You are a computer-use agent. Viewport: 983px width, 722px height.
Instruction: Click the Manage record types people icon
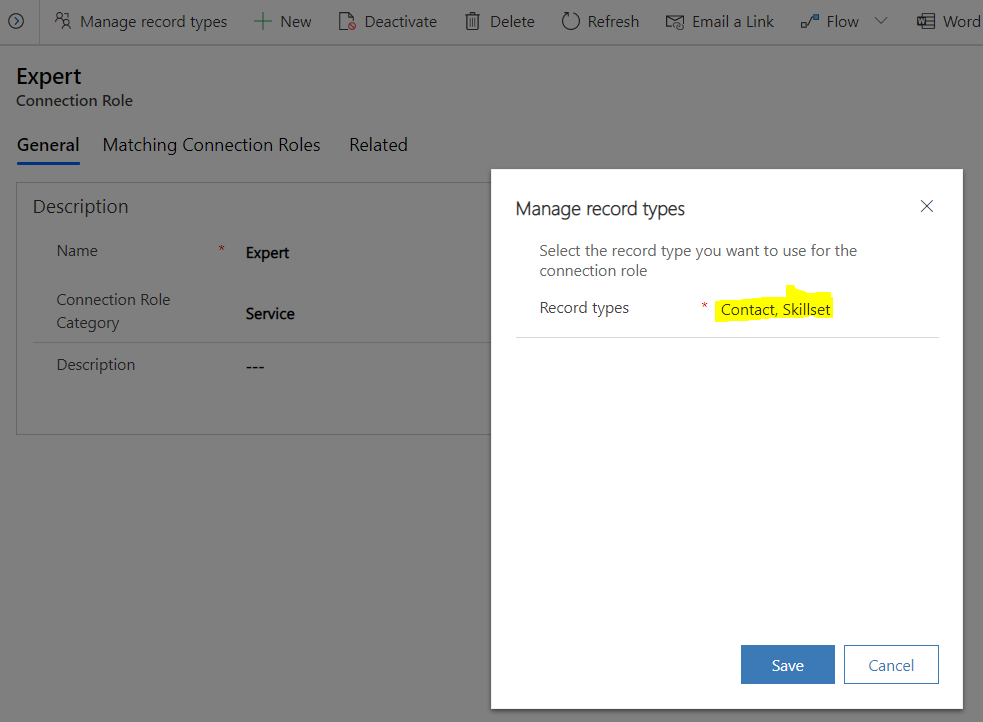[63, 21]
